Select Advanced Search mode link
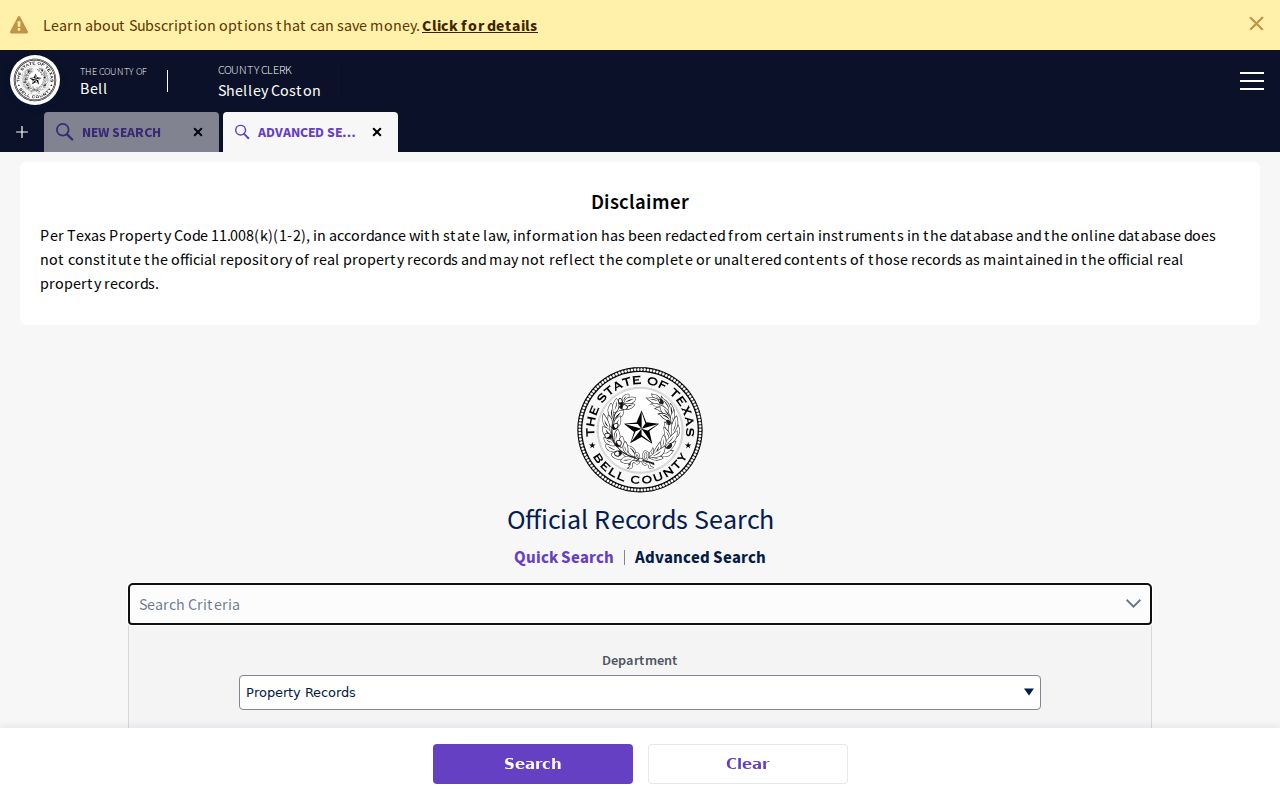 pyautogui.click(x=700, y=557)
